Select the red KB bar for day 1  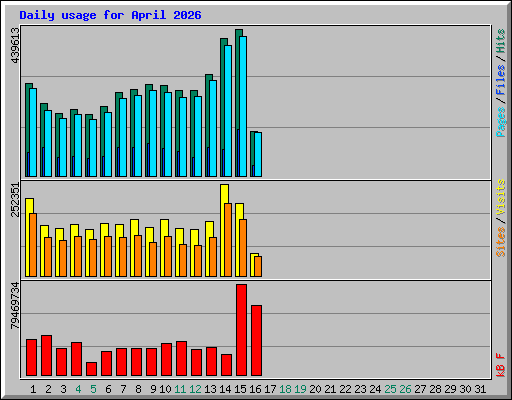[31, 357]
